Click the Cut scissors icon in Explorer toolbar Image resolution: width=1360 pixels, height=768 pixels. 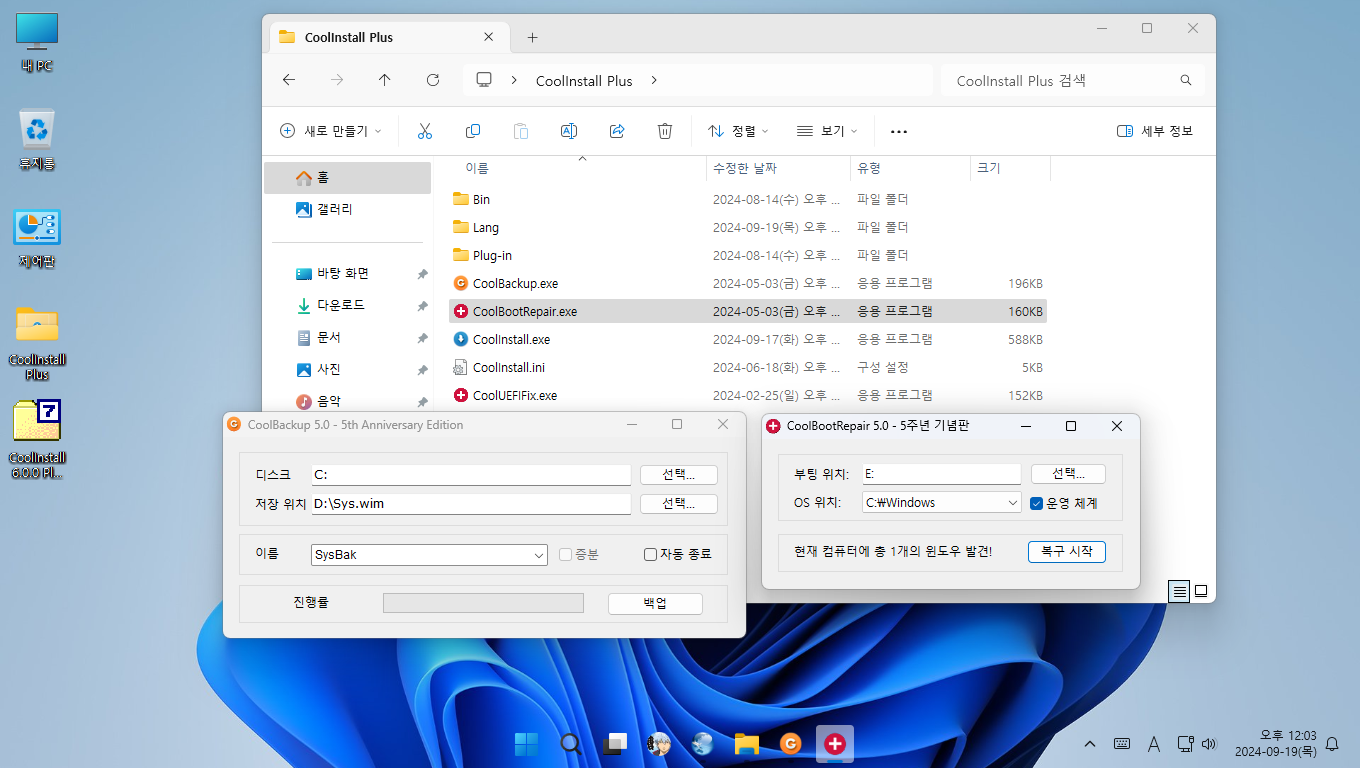pyautogui.click(x=424, y=131)
